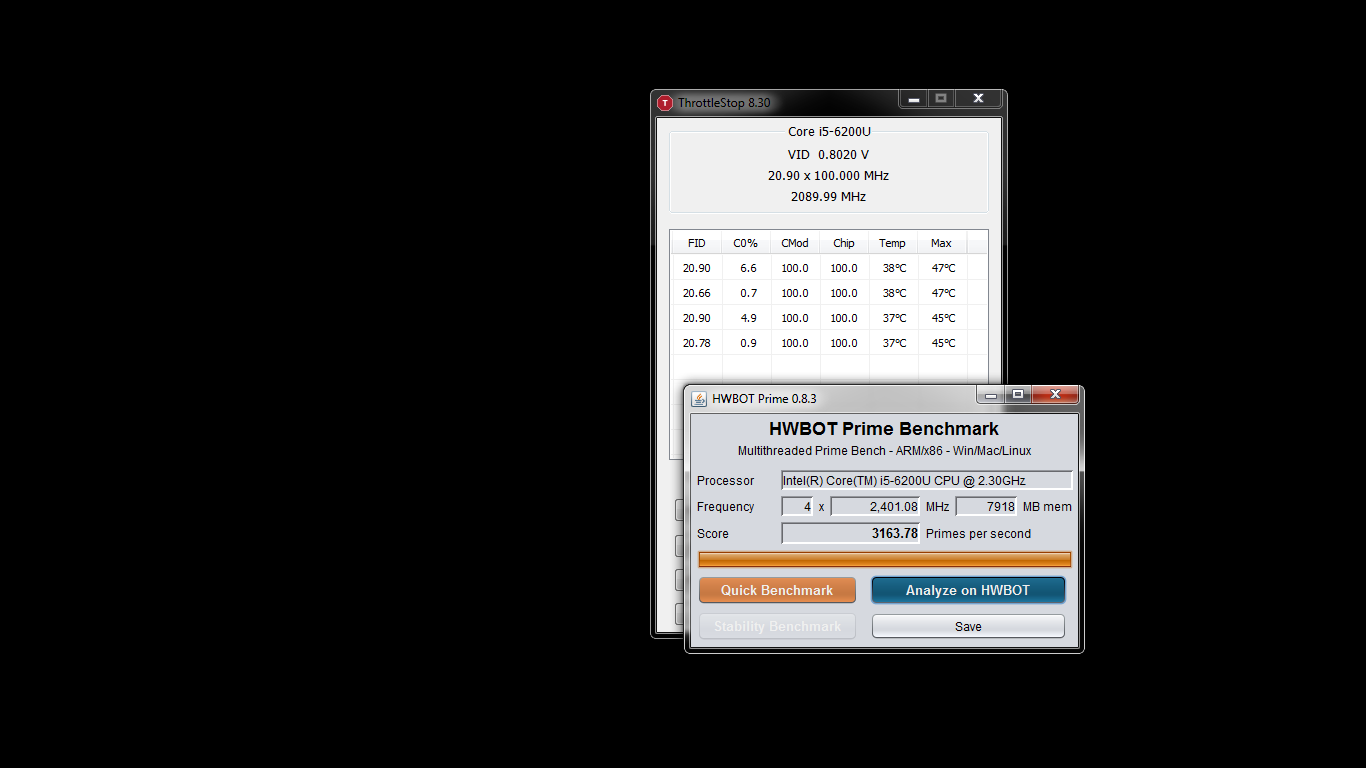1366x768 pixels.
Task: Close the ThrottleStop 8.30 window
Action: point(978,98)
